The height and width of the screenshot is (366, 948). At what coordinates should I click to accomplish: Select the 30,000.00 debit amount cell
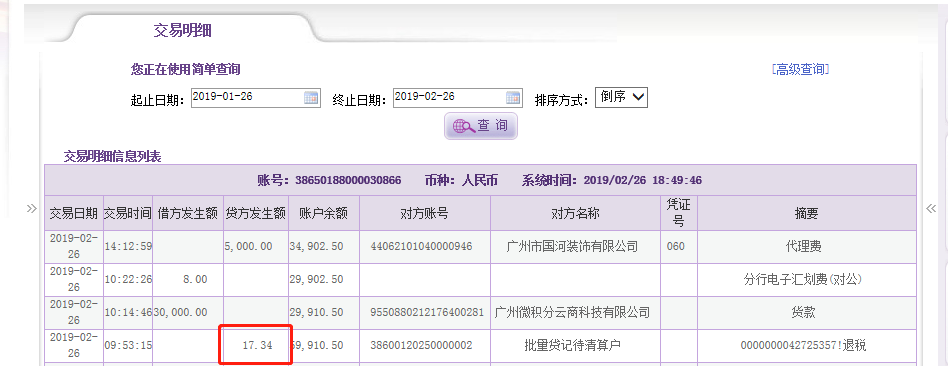click(188, 313)
